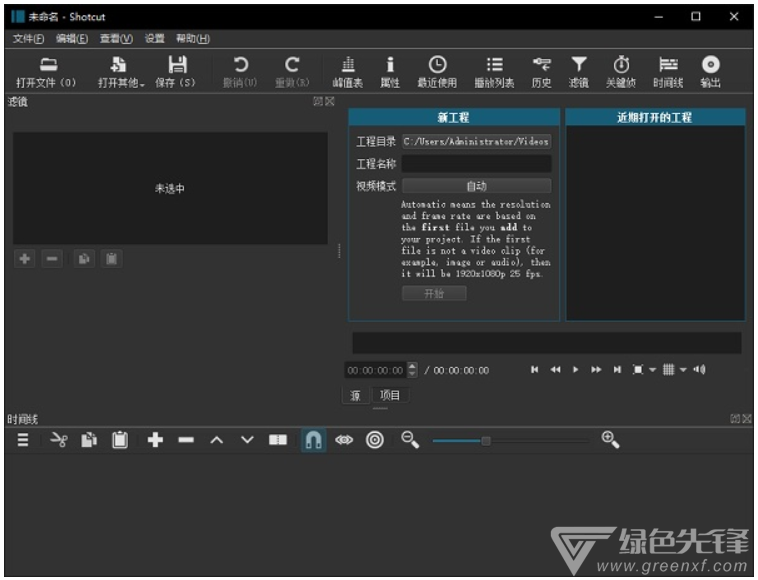Click the timeline Lift up-arrow icon
Screen dimensions: 758x580
click(217, 440)
